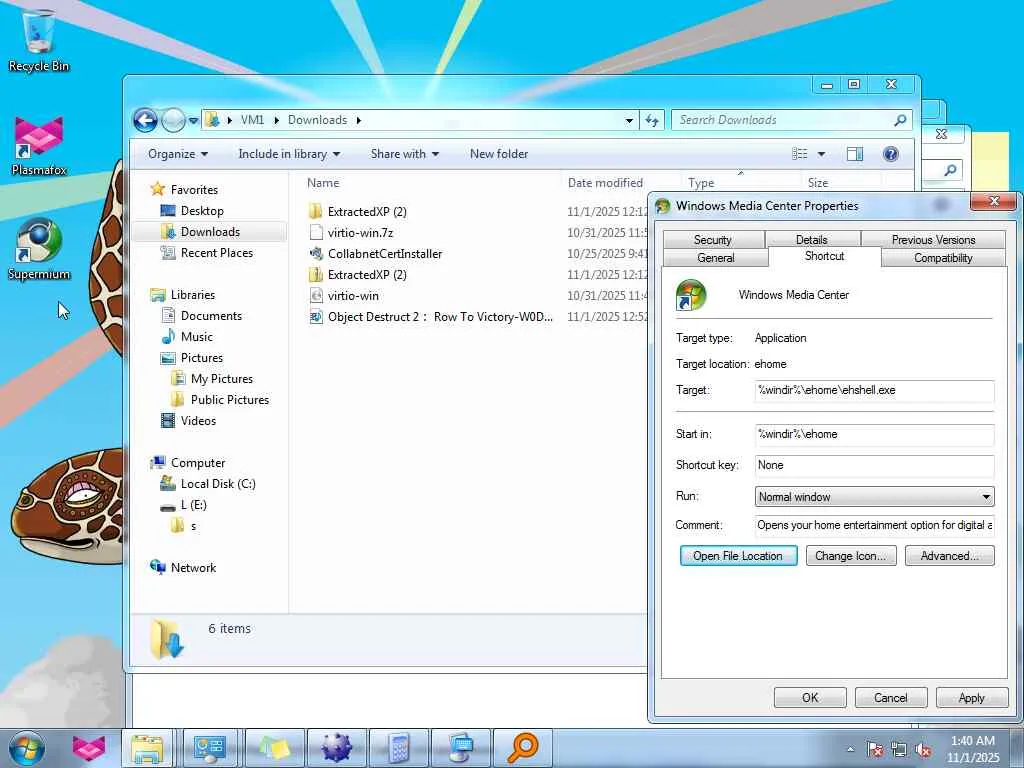Launch the Supermium desktop shortcut
The height and width of the screenshot is (768, 1024).
(x=39, y=249)
